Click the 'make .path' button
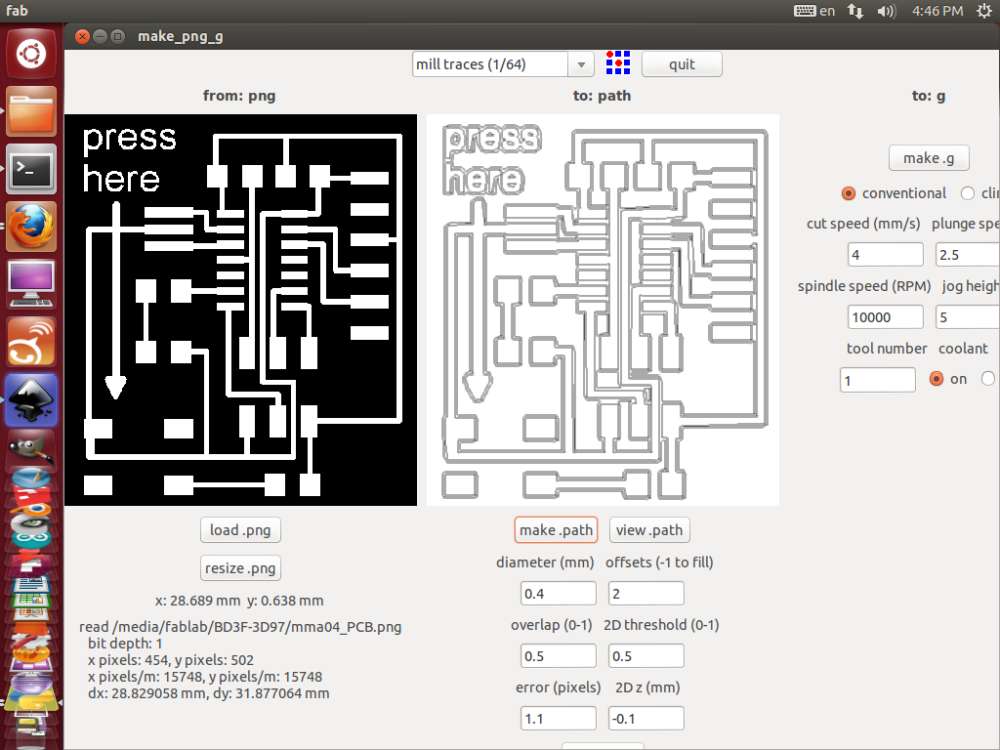 556,530
